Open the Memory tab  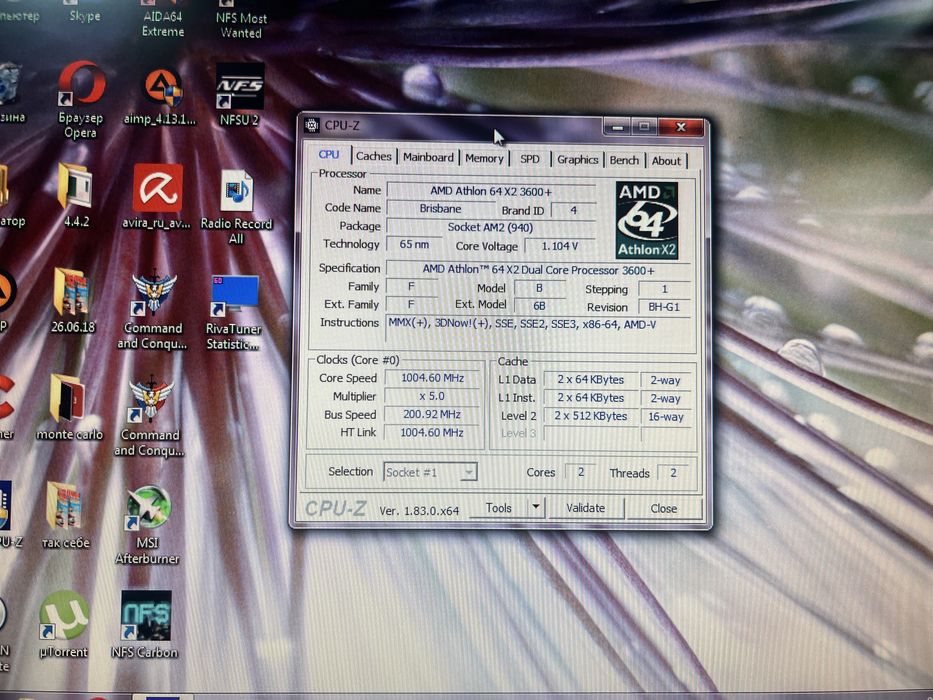[x=484, y=158]
